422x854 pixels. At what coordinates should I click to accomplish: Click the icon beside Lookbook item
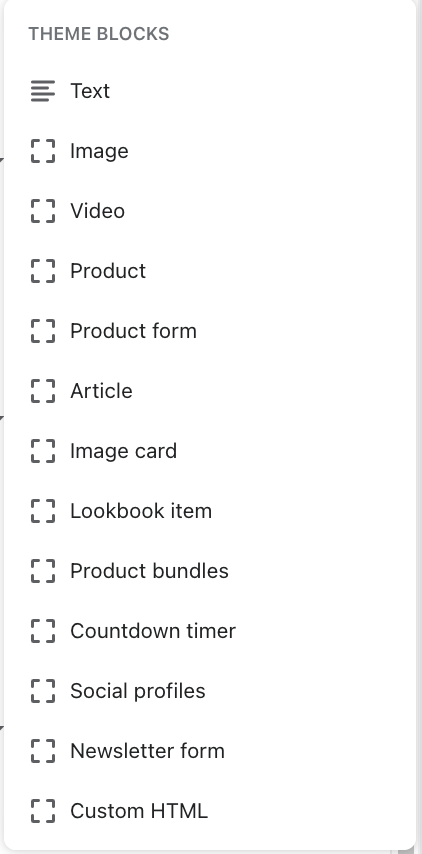coord(42,511)
